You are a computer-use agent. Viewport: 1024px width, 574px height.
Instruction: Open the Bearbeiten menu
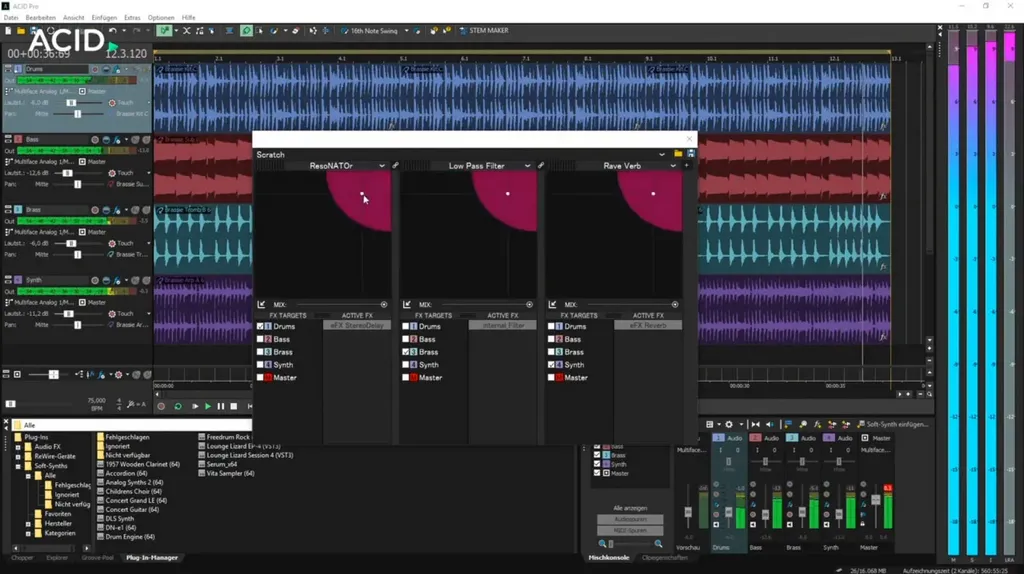[40, 18]
